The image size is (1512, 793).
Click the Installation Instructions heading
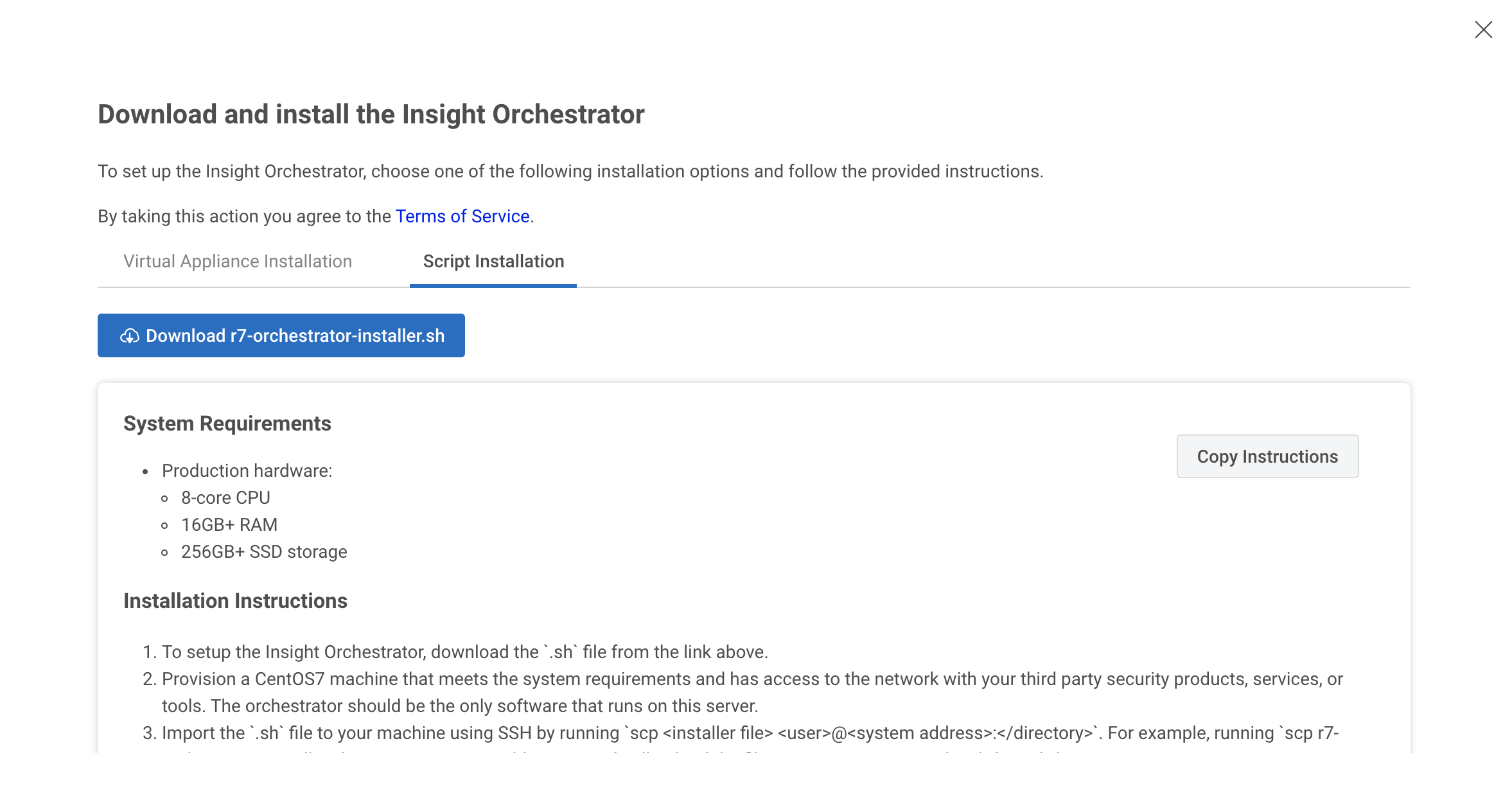point(235,601)
